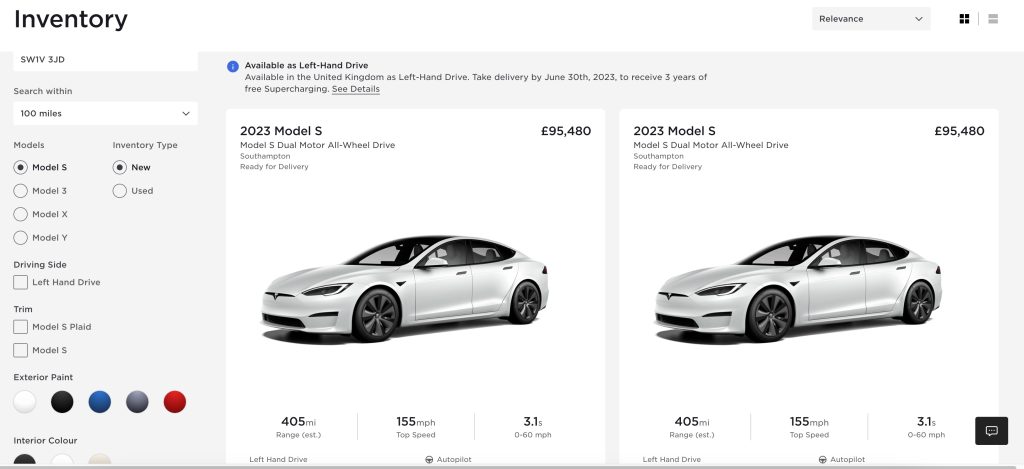
Task: Open the chat support icon
Action: click(x=992, y=431)
